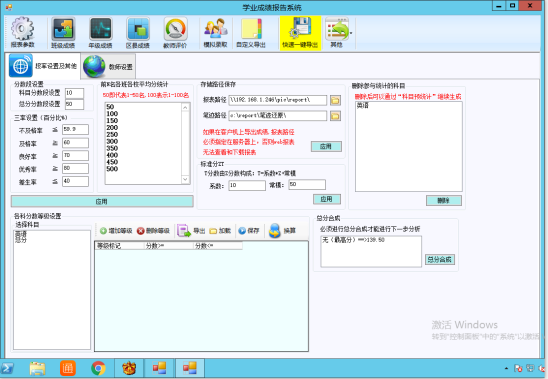The image size is (548, 379).
Task: Open the crown icon app on taskbar
Action: pyautogui.click(x=129, y=369)
